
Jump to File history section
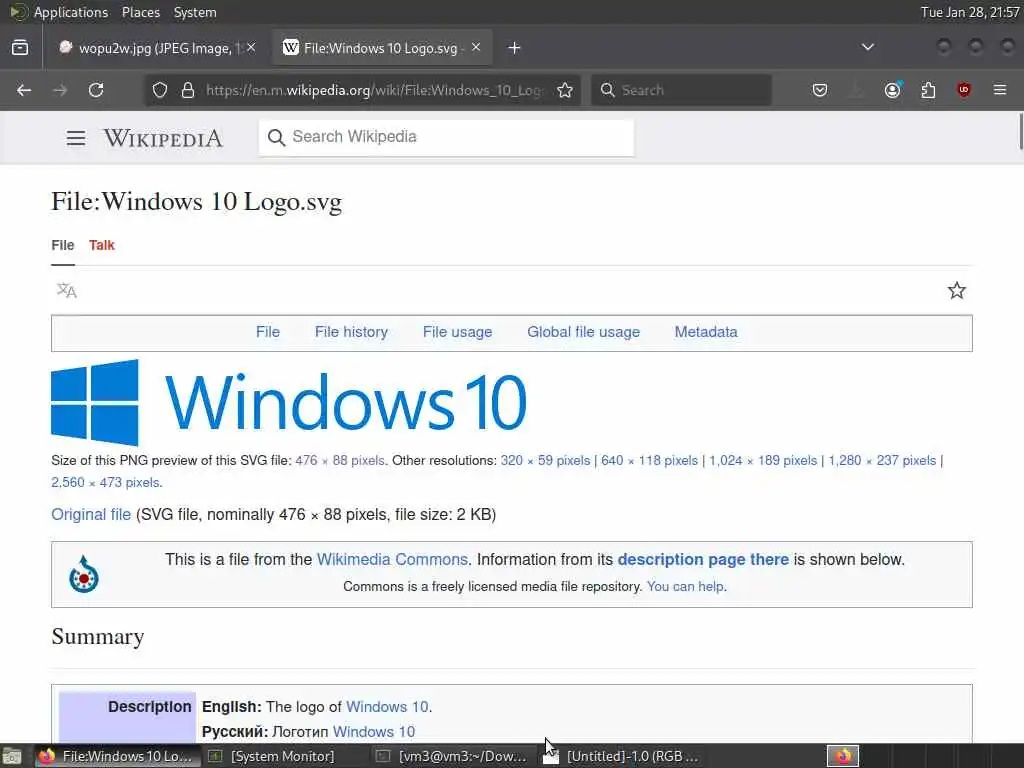point(351,332)
